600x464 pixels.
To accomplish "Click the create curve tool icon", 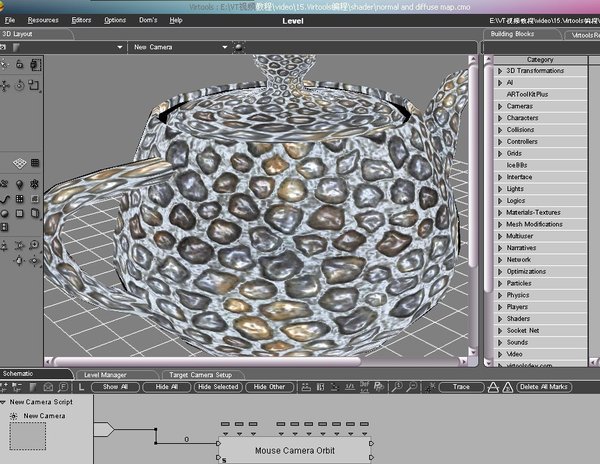I will pos(4,199).
